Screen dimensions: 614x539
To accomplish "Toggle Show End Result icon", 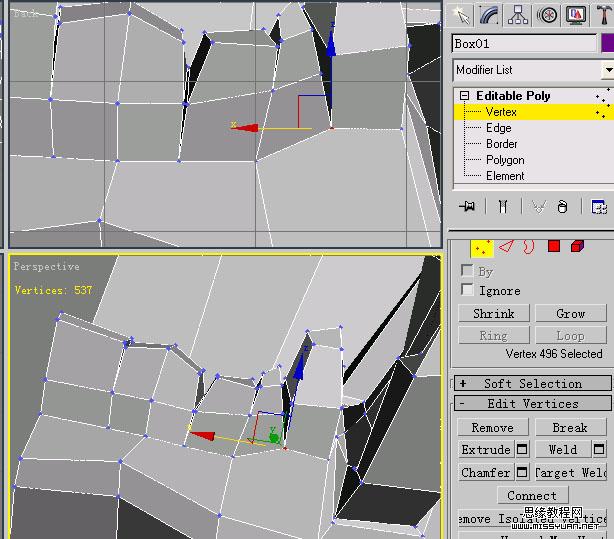I will tap(503, 206).
